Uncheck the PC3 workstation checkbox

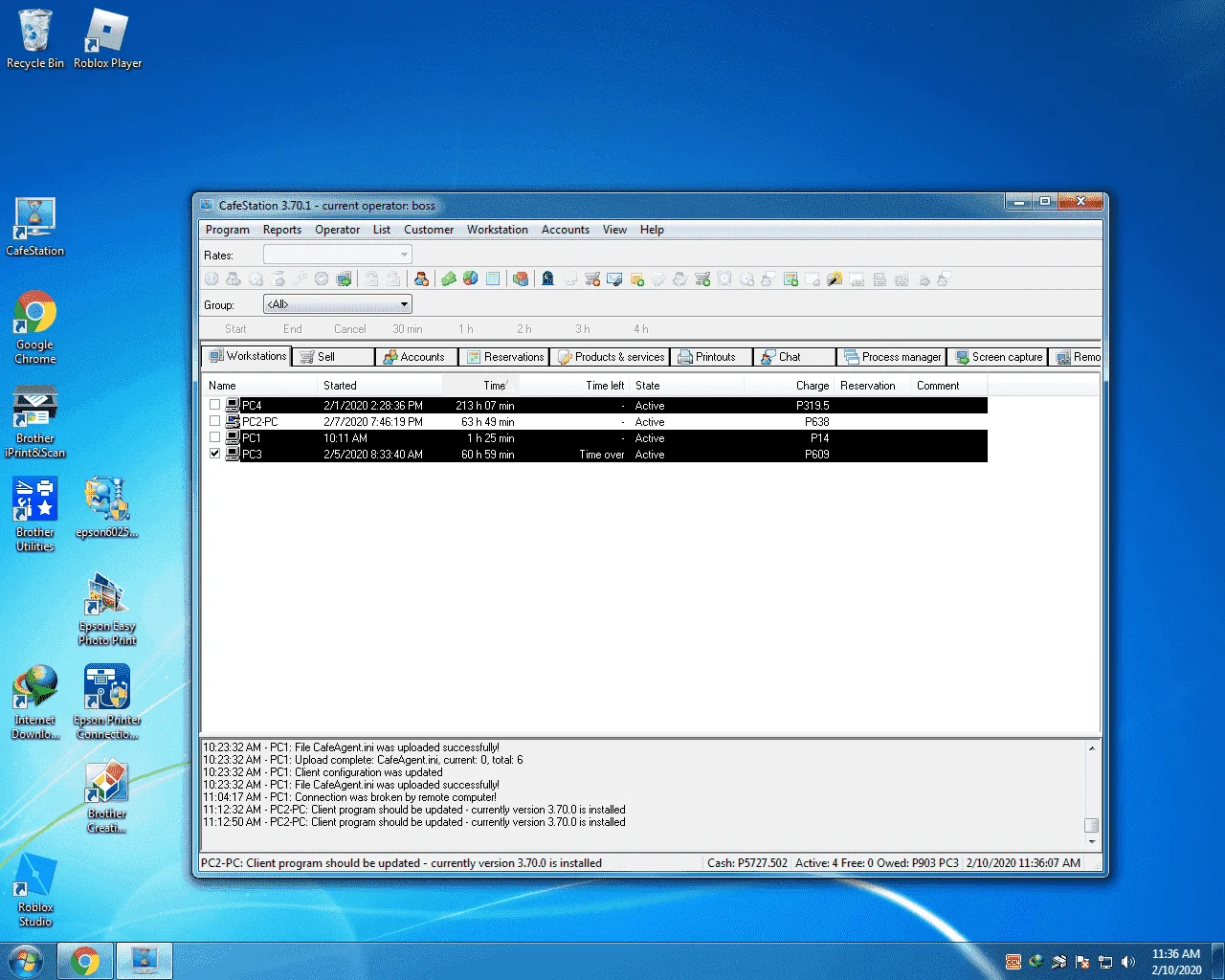tap(214, 454)
